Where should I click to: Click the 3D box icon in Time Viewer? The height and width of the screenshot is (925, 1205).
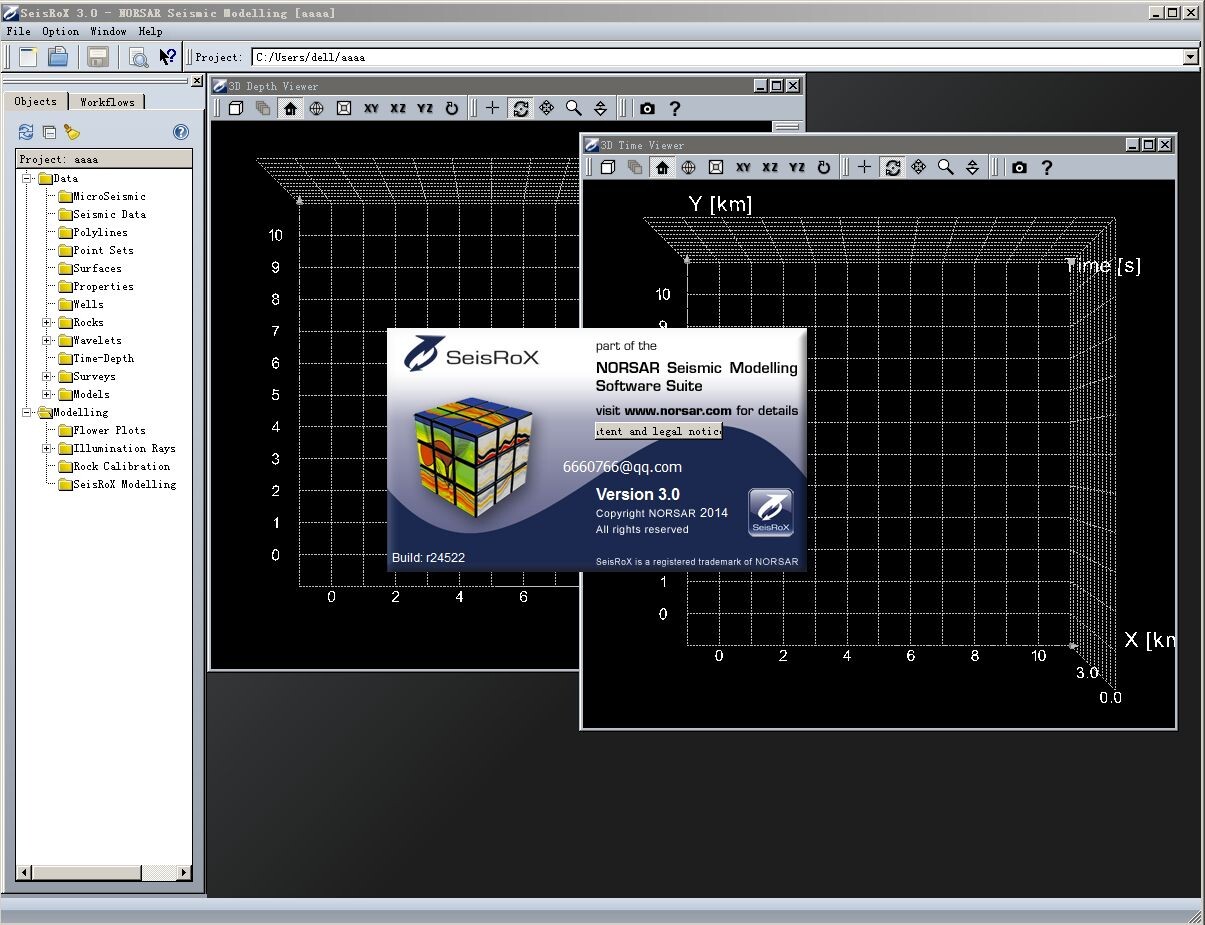point(608,167)
